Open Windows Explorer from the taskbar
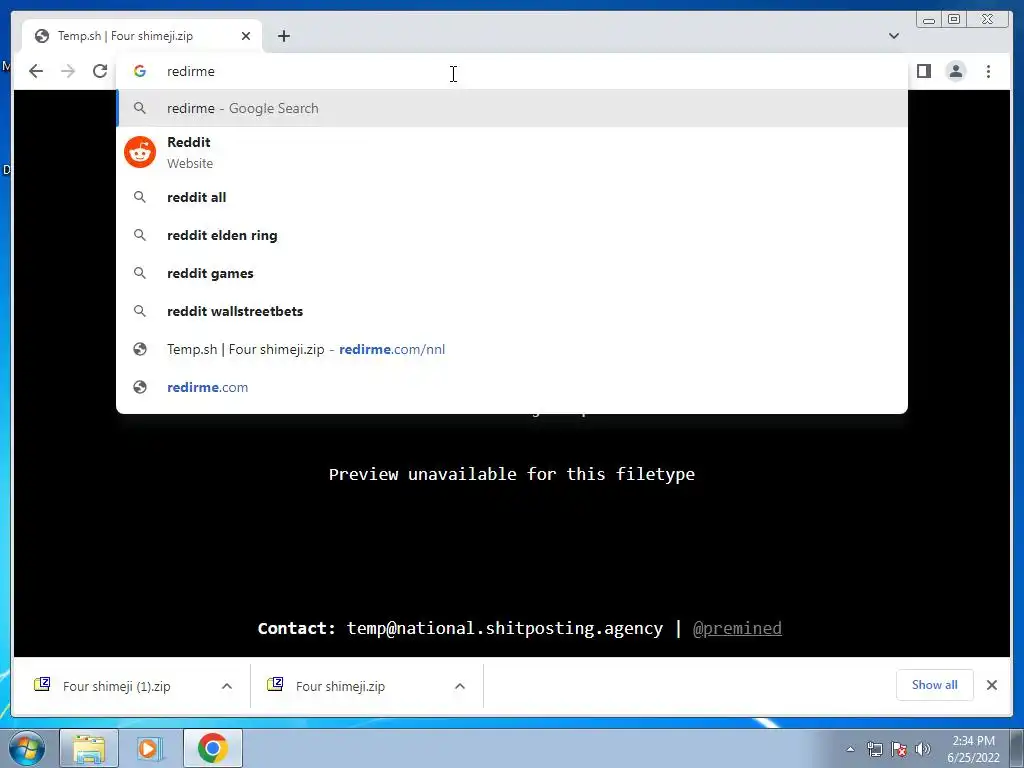 pyautogui.click(x=89, y=748)
